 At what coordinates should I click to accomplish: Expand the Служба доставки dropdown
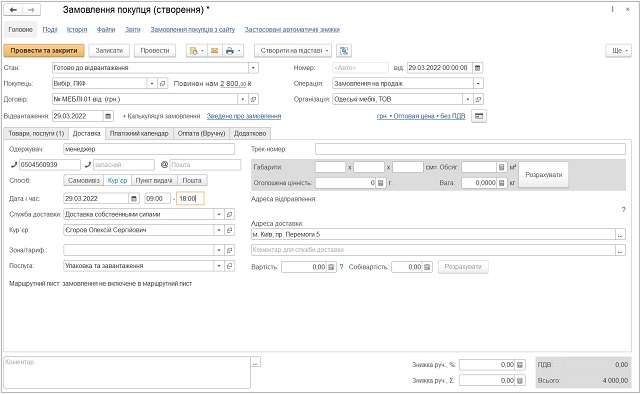(x=219, y=214)
